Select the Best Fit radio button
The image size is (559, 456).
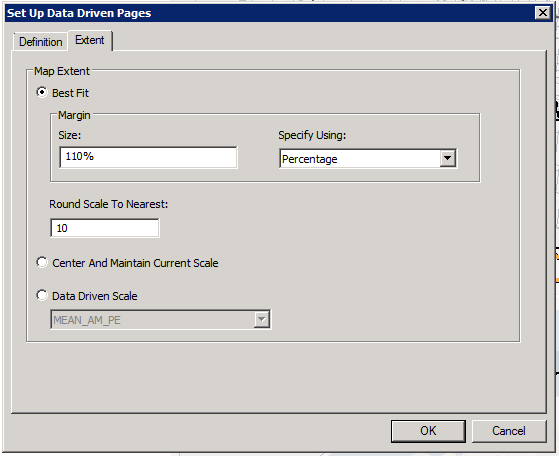pyautogui.click(x=42, y=92)
